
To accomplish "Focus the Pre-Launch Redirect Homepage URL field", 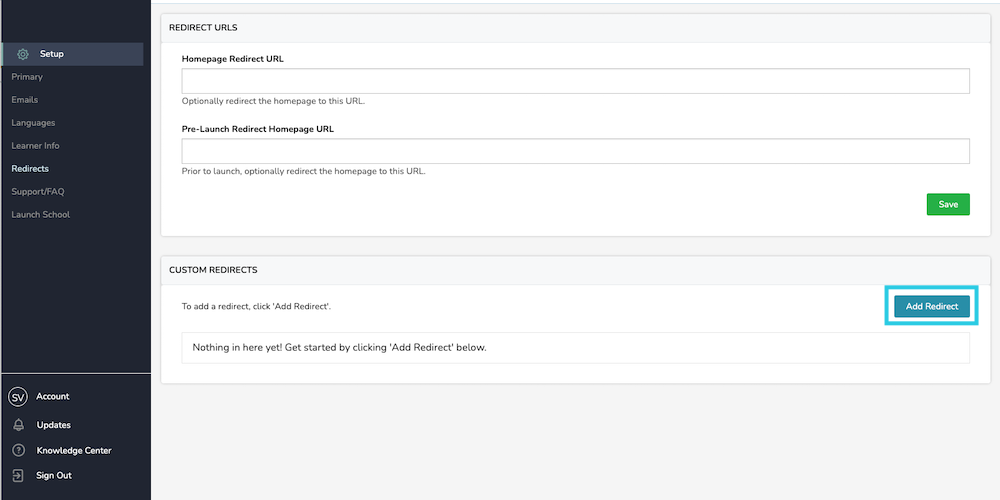I will 575,151.
